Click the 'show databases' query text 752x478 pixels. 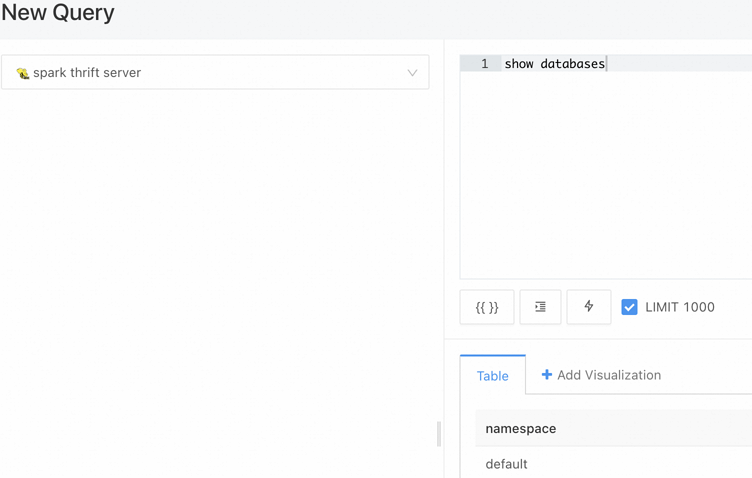point(554,64)
